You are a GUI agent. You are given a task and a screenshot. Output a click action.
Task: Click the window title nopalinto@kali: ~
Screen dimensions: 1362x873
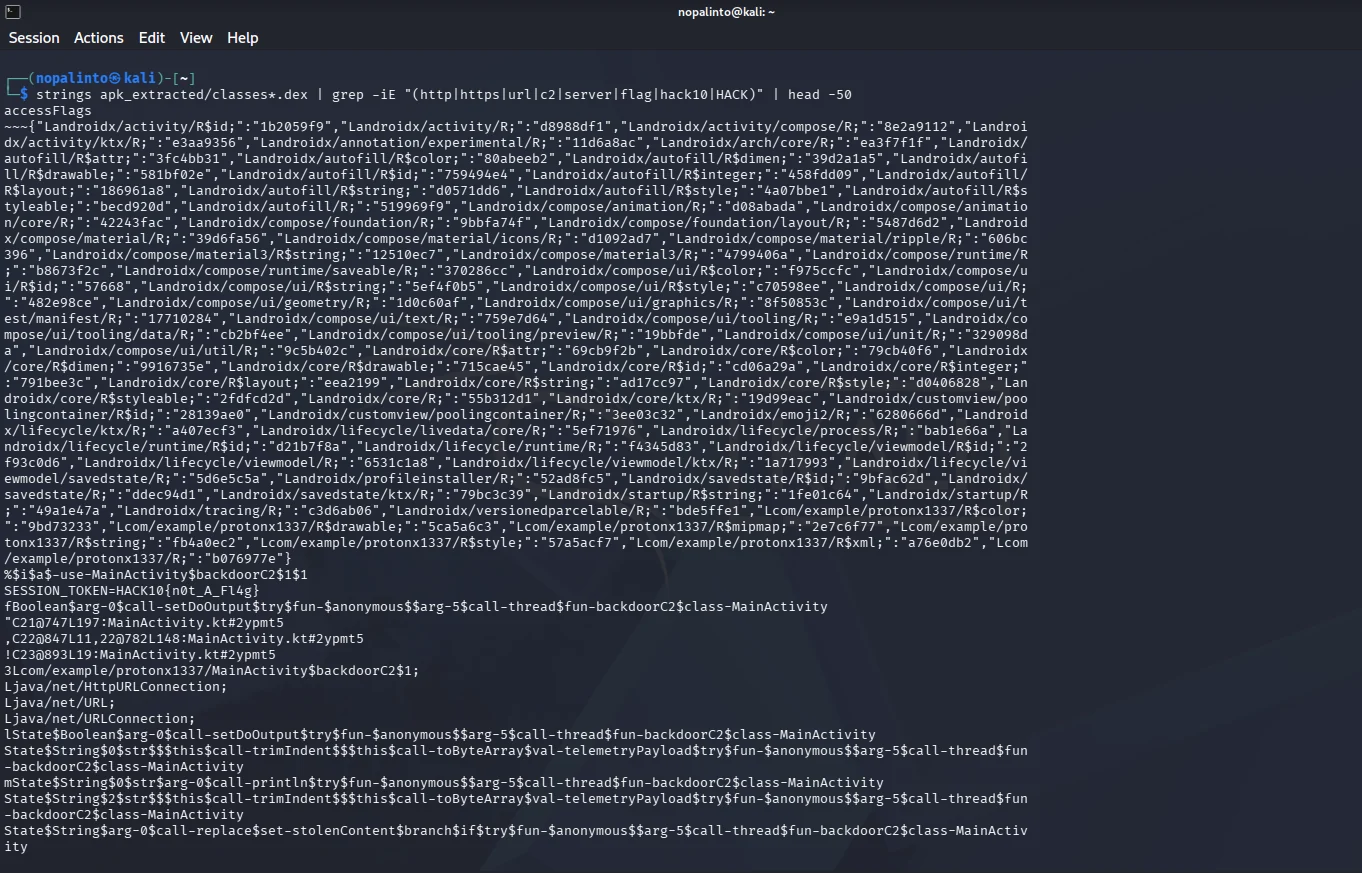tap(726, 12)
